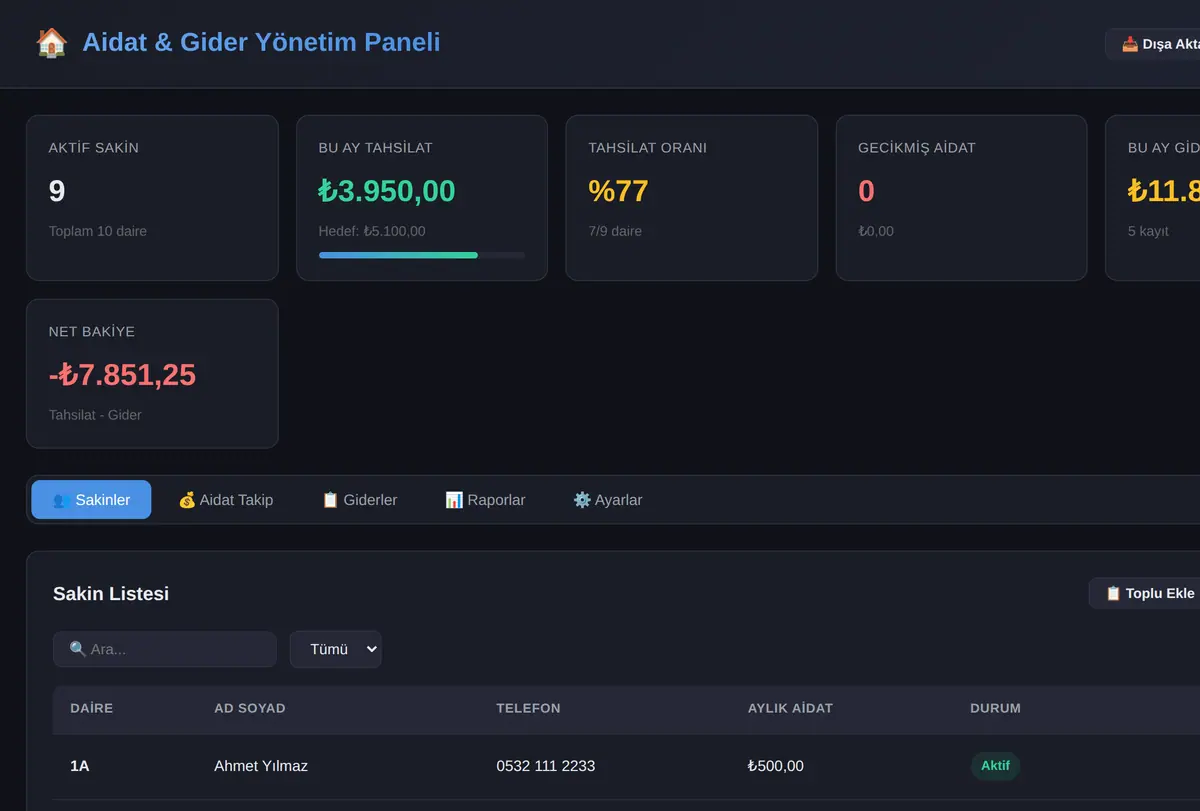Click the 5 kayıt text
This screenshot has height=811, width=1200.
[x=1148, y=231]
